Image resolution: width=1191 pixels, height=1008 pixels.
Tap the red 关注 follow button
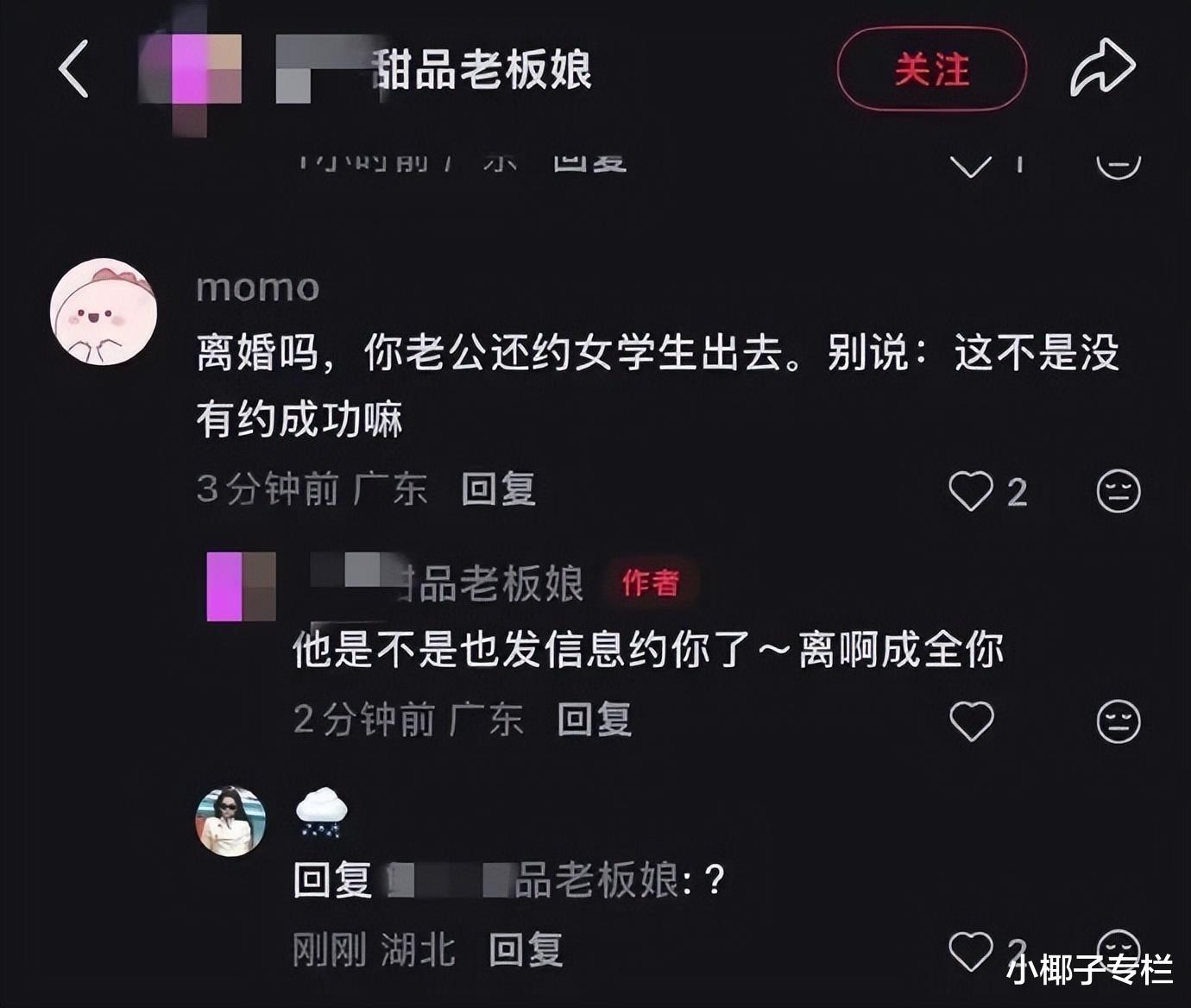coord(932,69)
